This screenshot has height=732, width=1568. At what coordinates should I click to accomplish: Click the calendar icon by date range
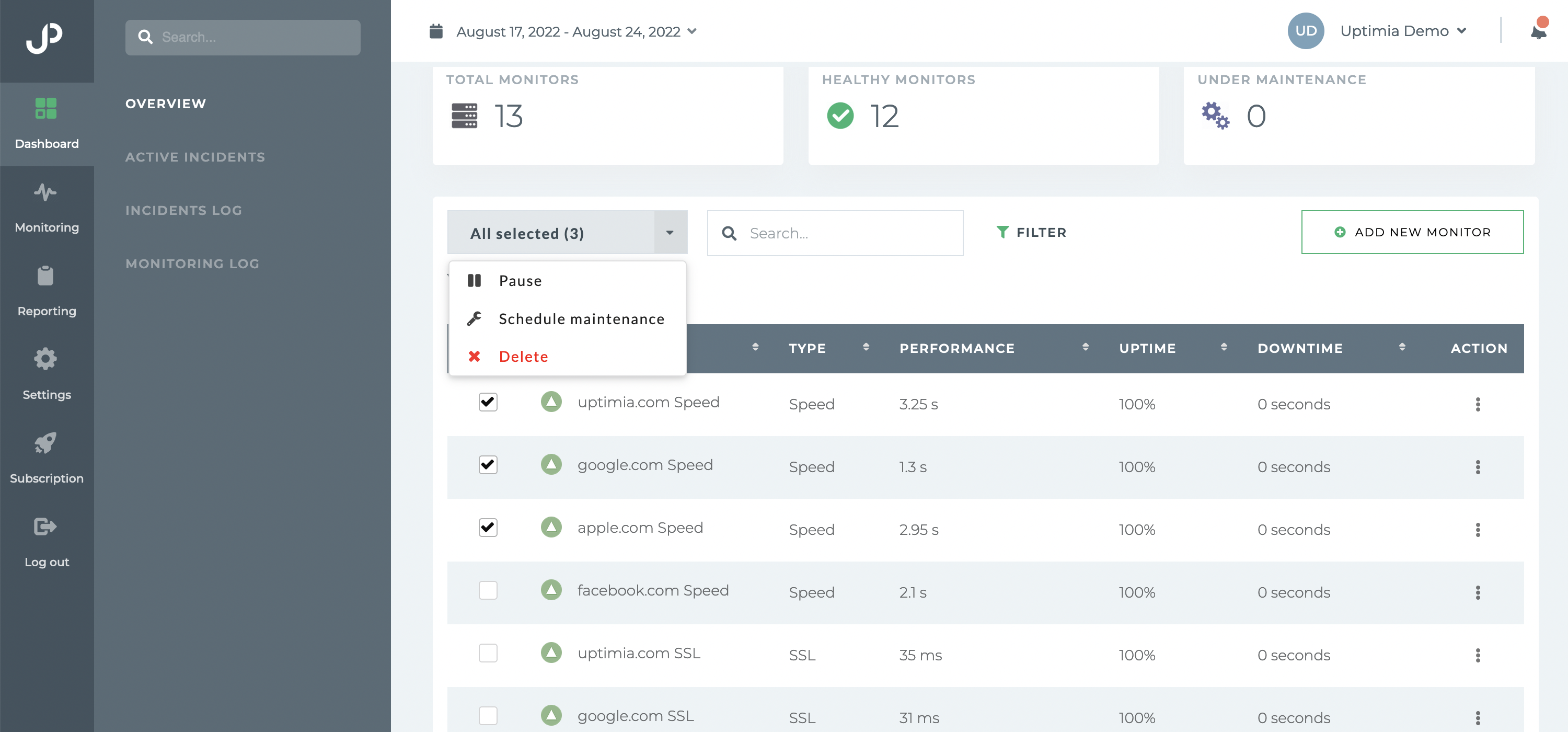coord(436,30)
